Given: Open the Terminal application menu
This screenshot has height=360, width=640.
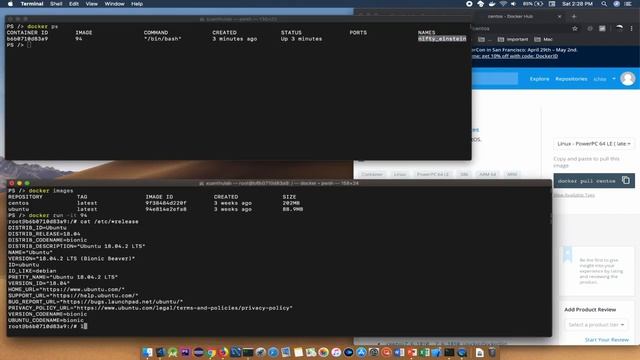Looking at the screenshot, I should coord(32,4).
